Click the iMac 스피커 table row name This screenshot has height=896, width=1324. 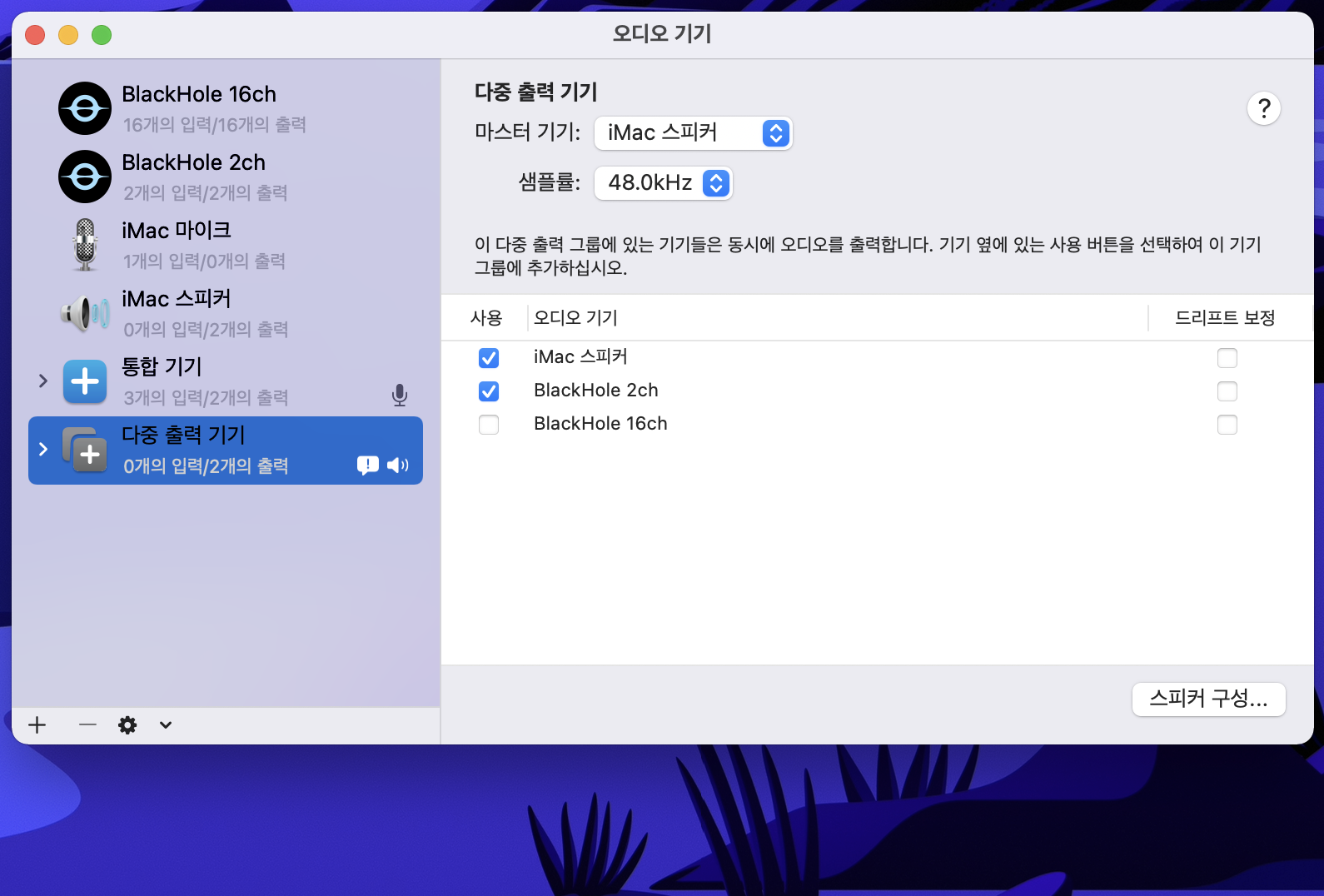click(x=580, y=356)
